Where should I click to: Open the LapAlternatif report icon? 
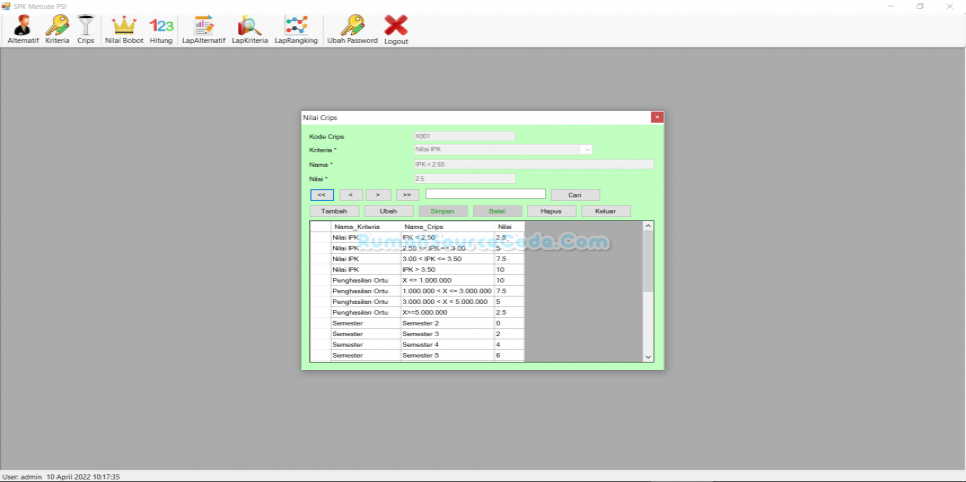[204, 27]
